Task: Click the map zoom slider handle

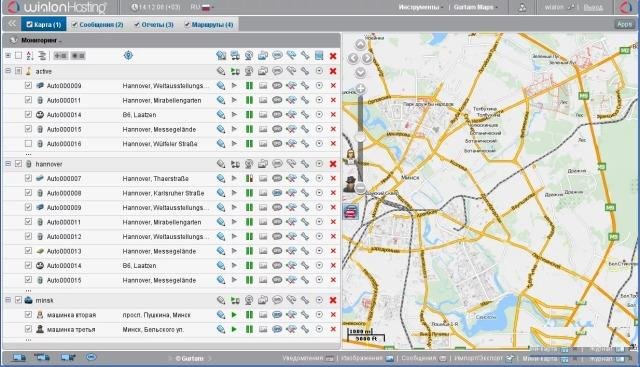Action: tap(360, 137)
